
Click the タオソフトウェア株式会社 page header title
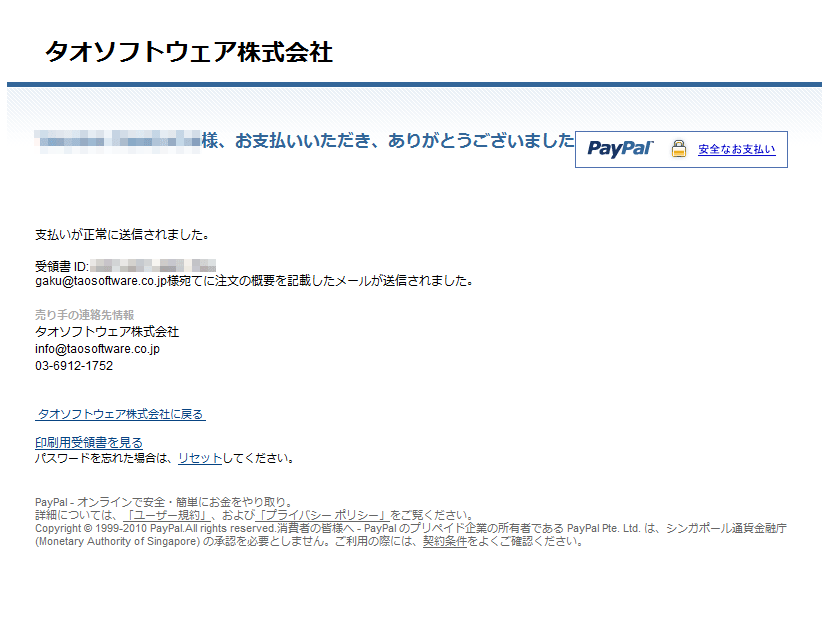click(x=189, y=52)
